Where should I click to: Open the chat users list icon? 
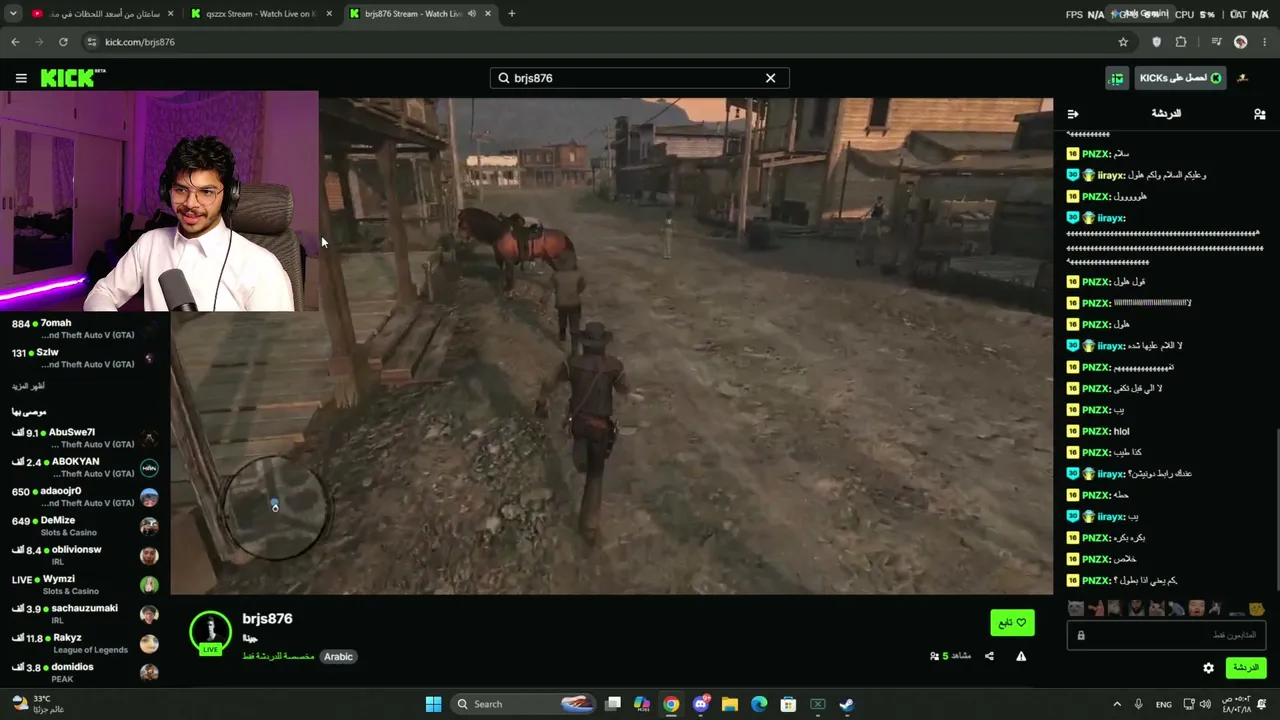(x=1259, y=114)
